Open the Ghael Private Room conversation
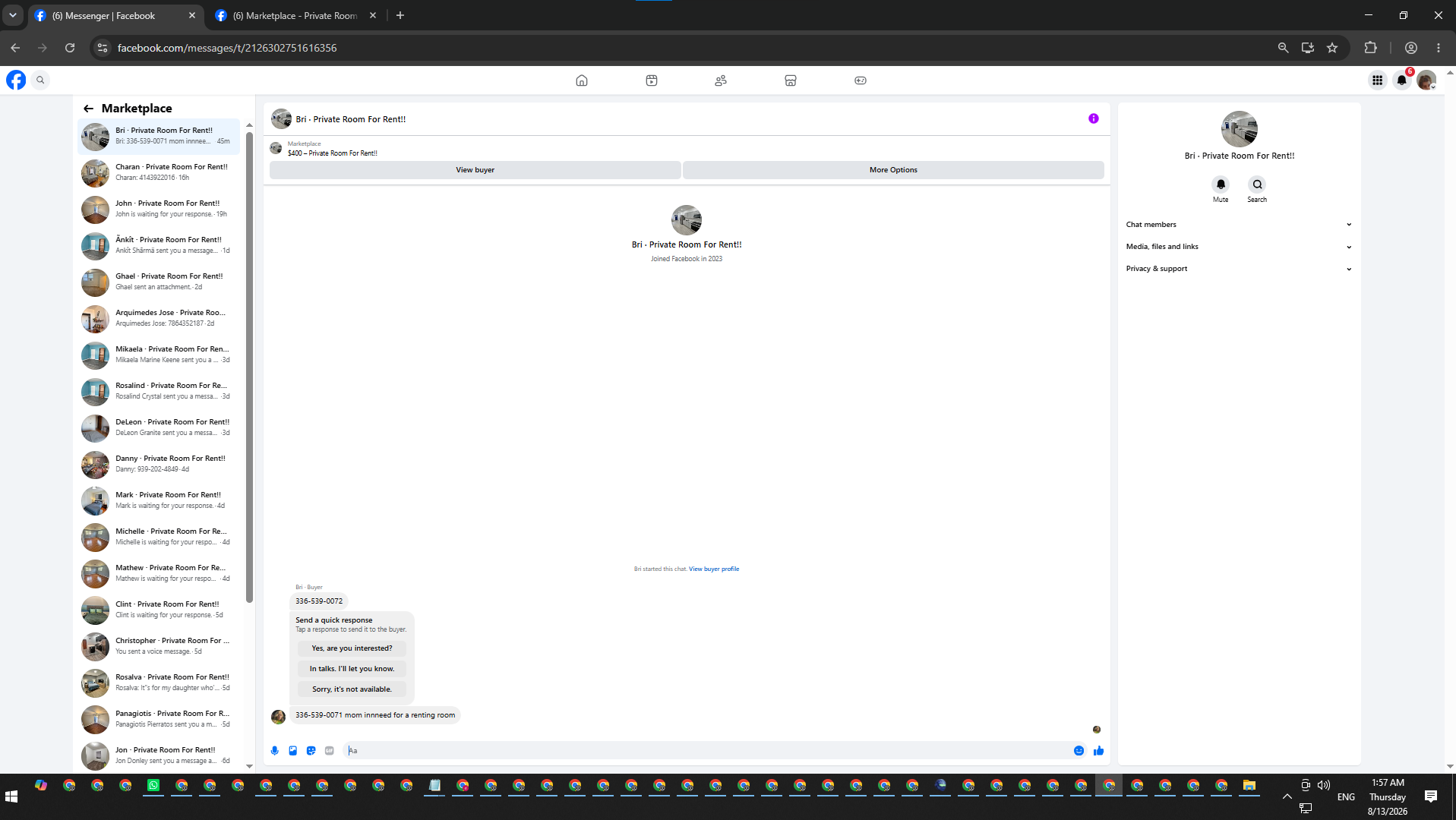 (x=159, y=282)
